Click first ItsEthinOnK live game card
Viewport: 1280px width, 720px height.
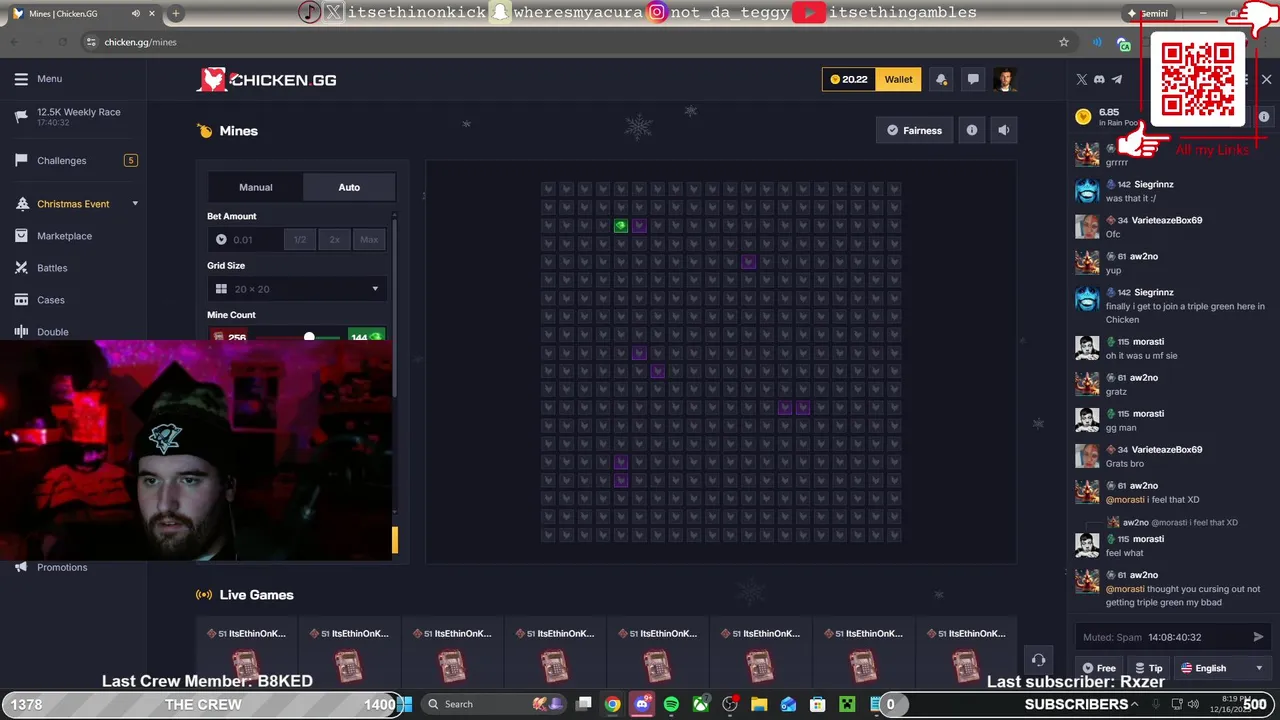(246, 654)
